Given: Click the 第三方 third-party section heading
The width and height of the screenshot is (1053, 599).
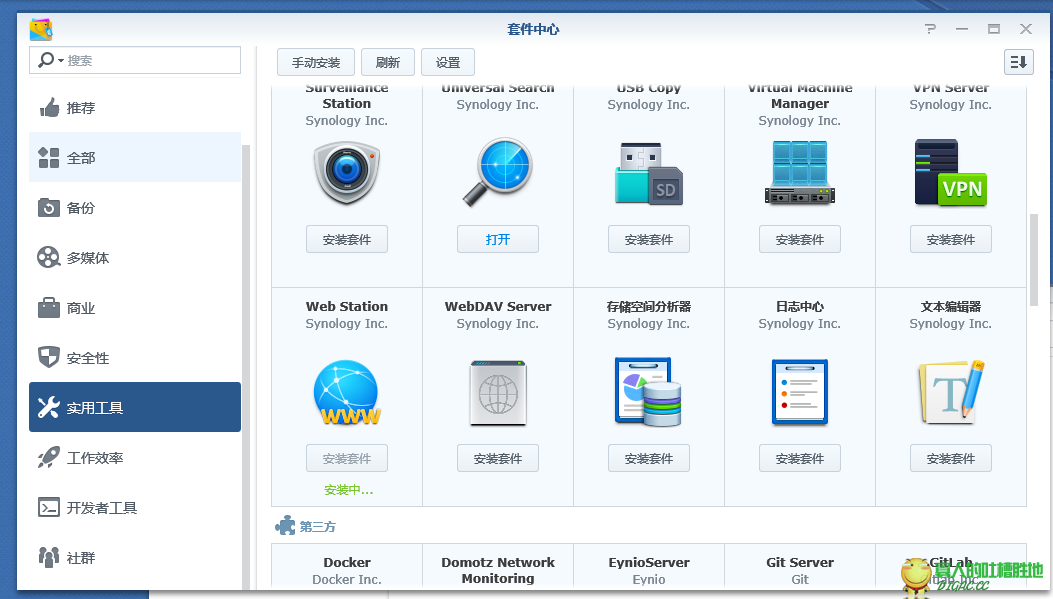Looking at the screenshot, I should (x=317, y=526).
